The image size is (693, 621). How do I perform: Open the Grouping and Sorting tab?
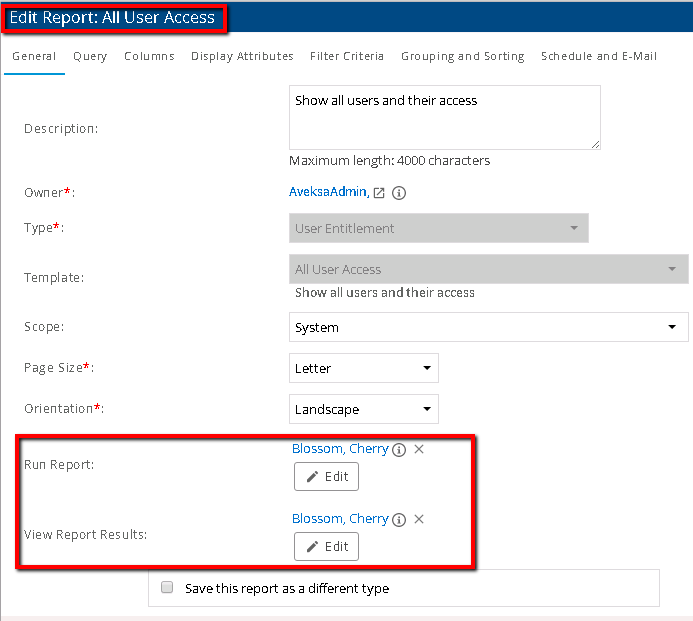[x=462, y=57]
